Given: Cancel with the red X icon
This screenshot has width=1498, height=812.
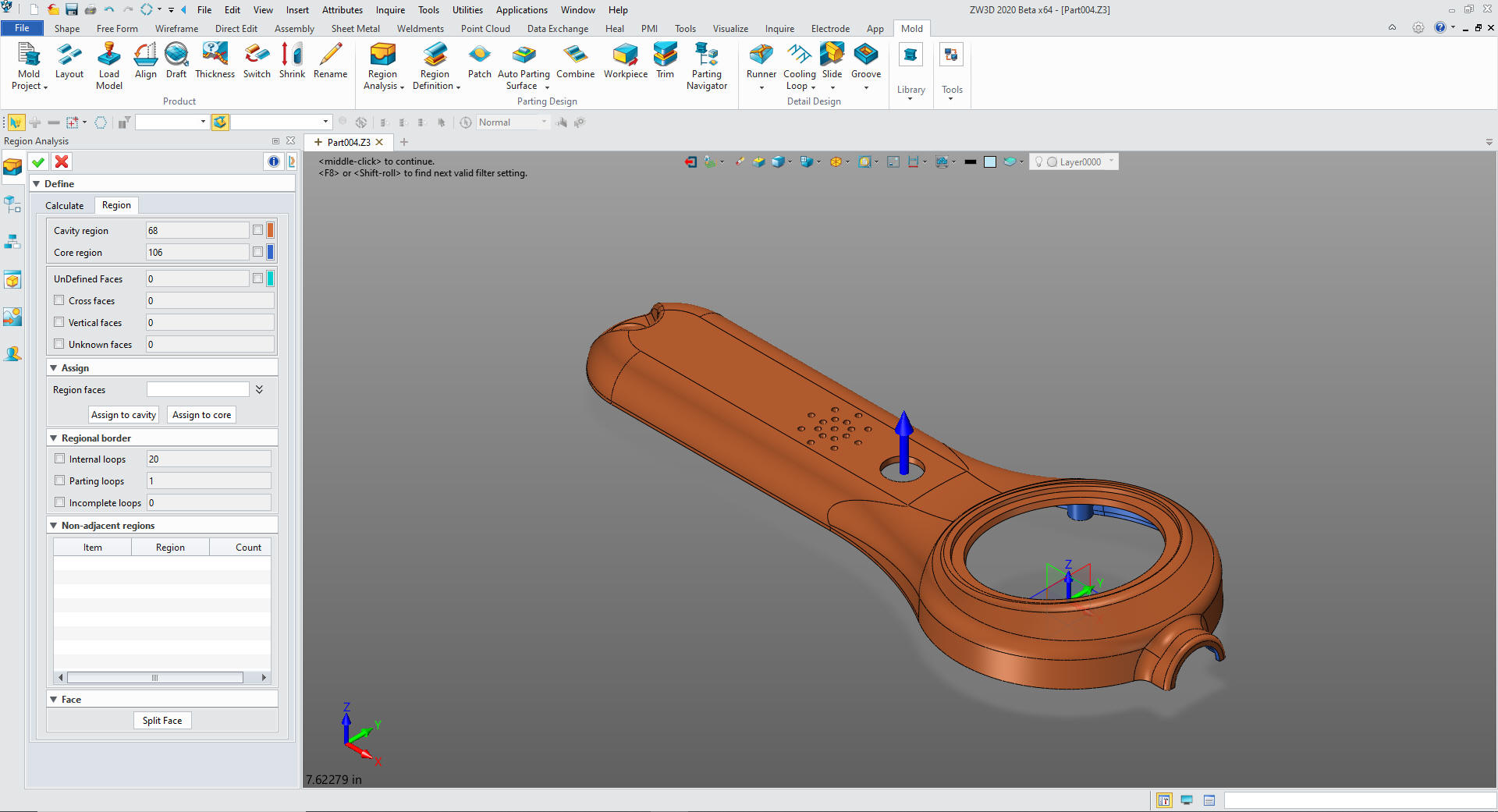Looking at the screenshot, I should click(x=62, y=161).
